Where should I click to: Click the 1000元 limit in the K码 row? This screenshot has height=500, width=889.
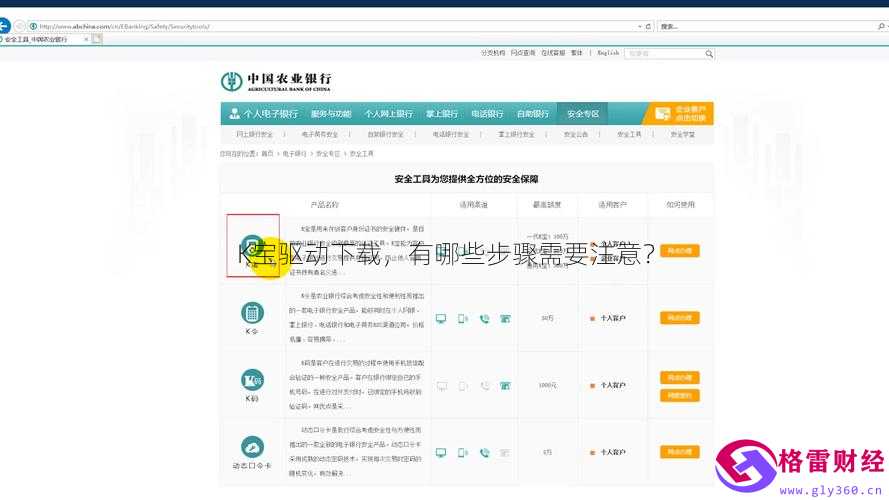click(547, 385)
